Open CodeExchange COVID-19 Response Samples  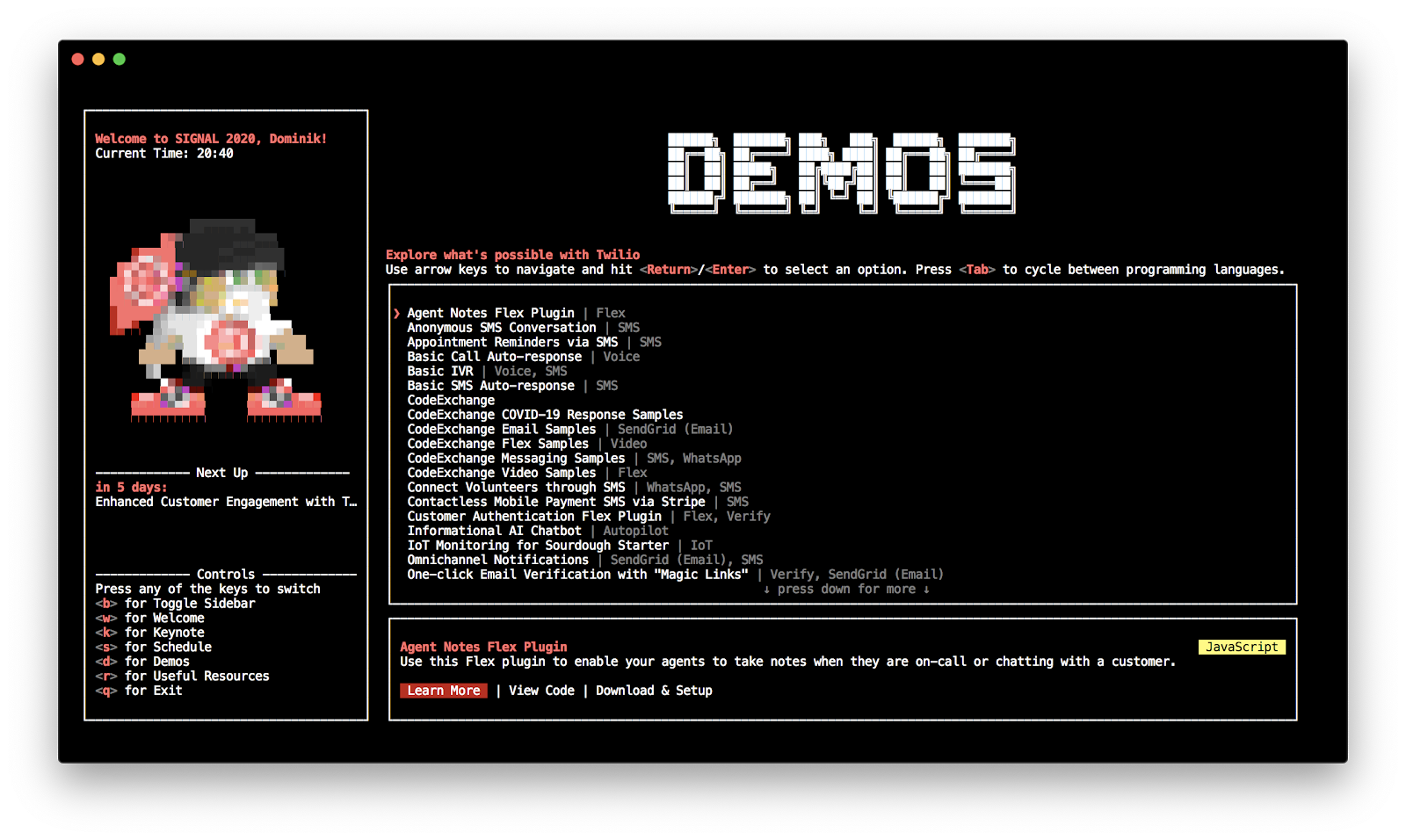coord(545,415)
